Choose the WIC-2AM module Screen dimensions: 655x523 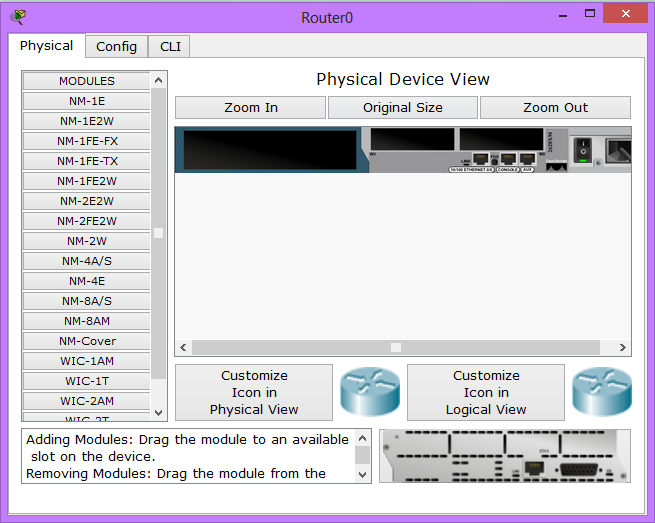86,401
